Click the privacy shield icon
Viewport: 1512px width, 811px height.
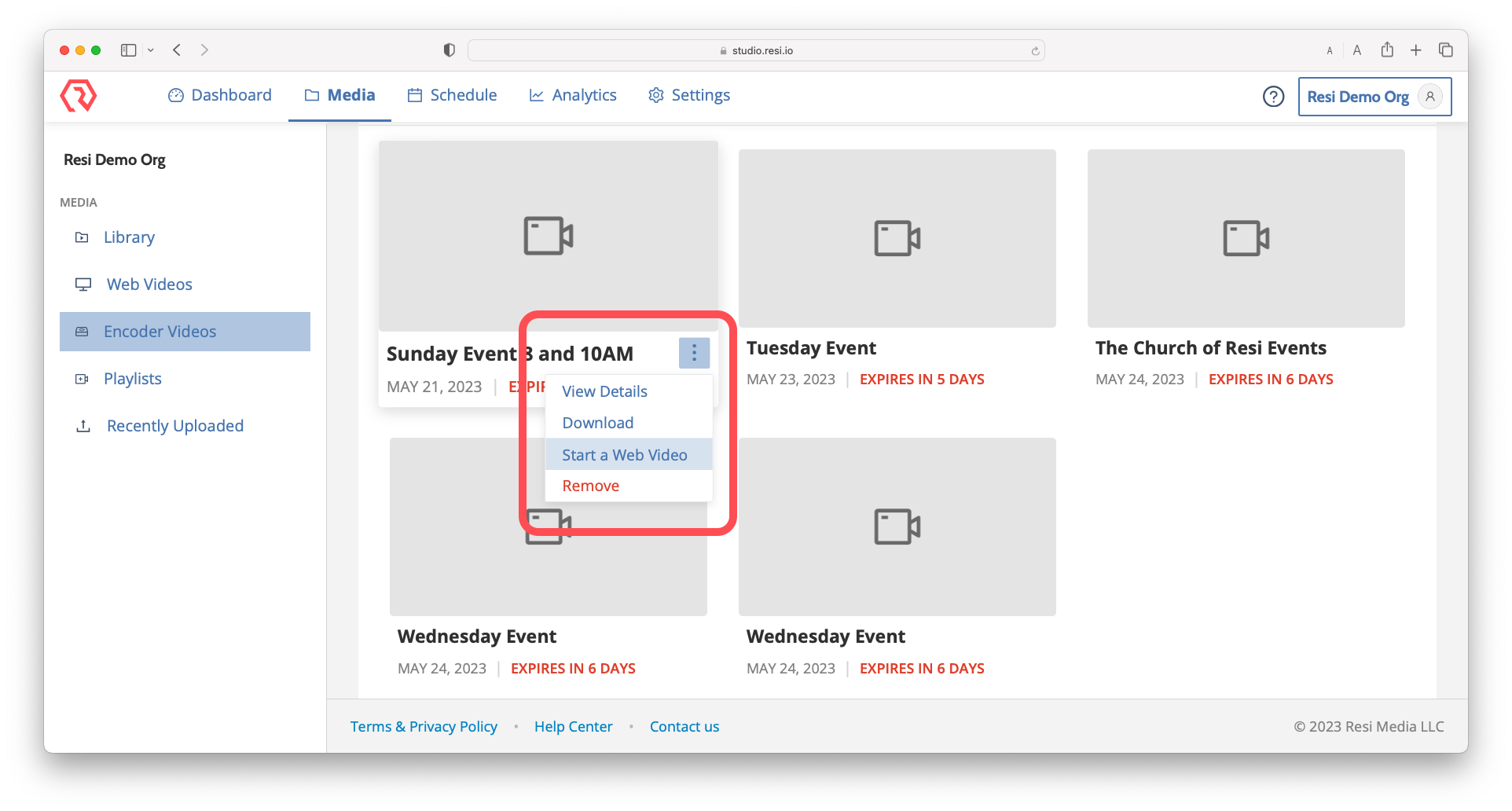click(449, 50)
